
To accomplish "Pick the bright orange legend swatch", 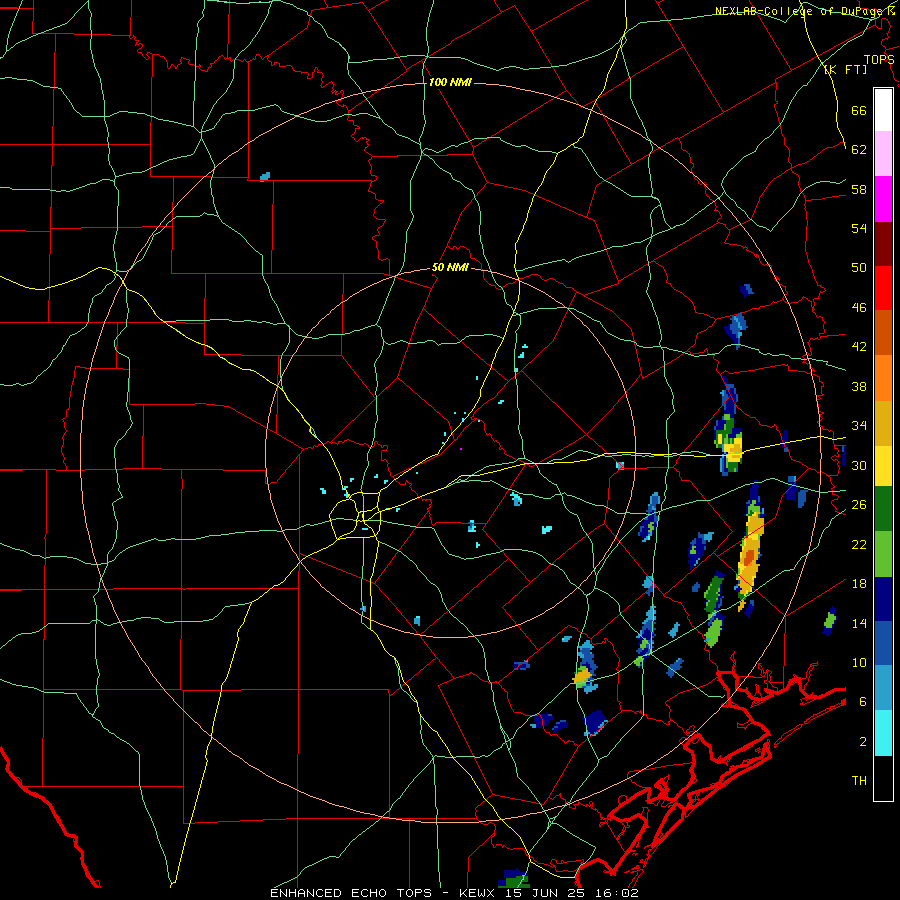I will coord(883,378).
